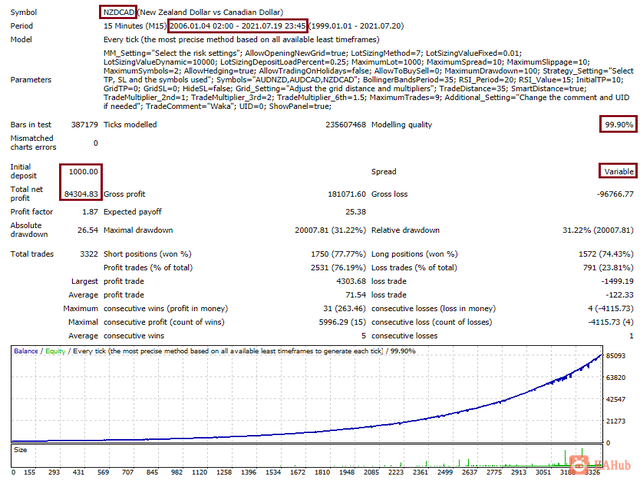The height and width of the screenshot is (480, 640).
Task: Click the Symbols="AUDNZD,AUDCAD,NZDCAD" parameter text
Action: (288, 80)
